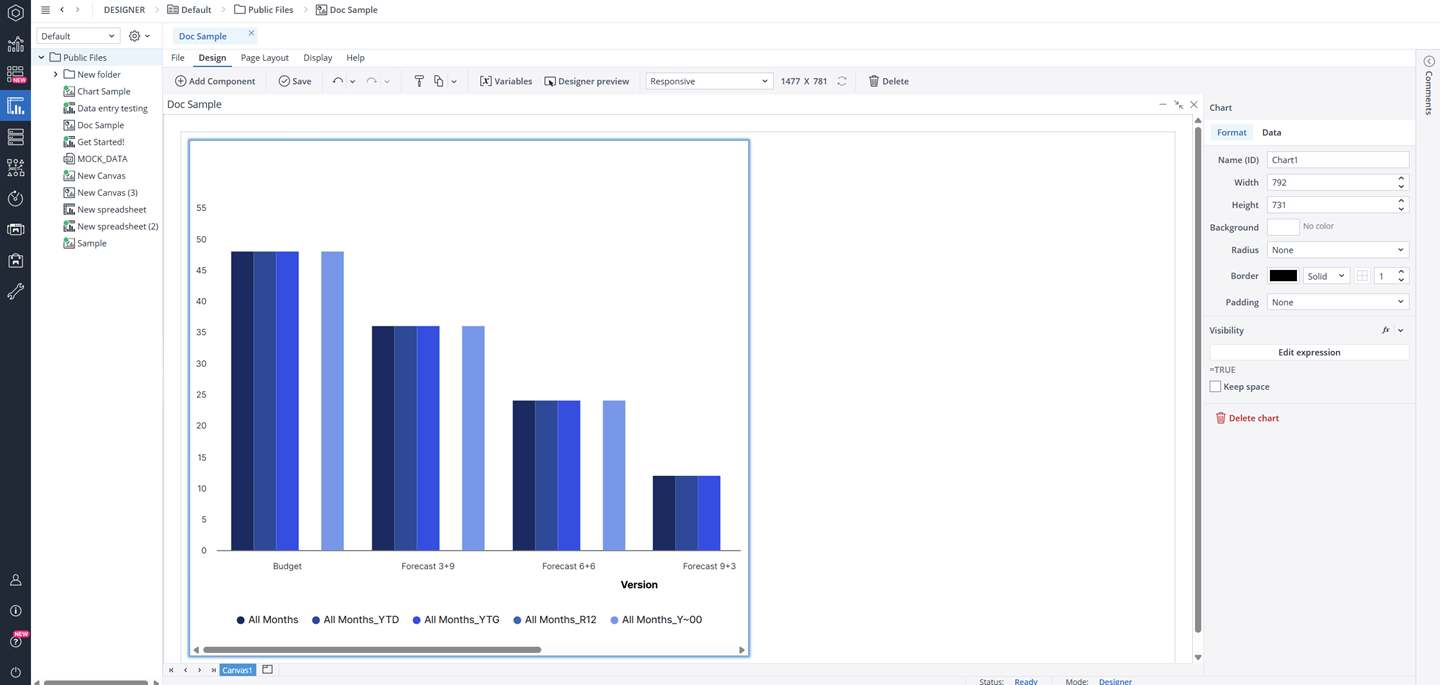Open the wrench tools icon in left sidebar
Screen dimensions: 1440x685
point(15,291)
